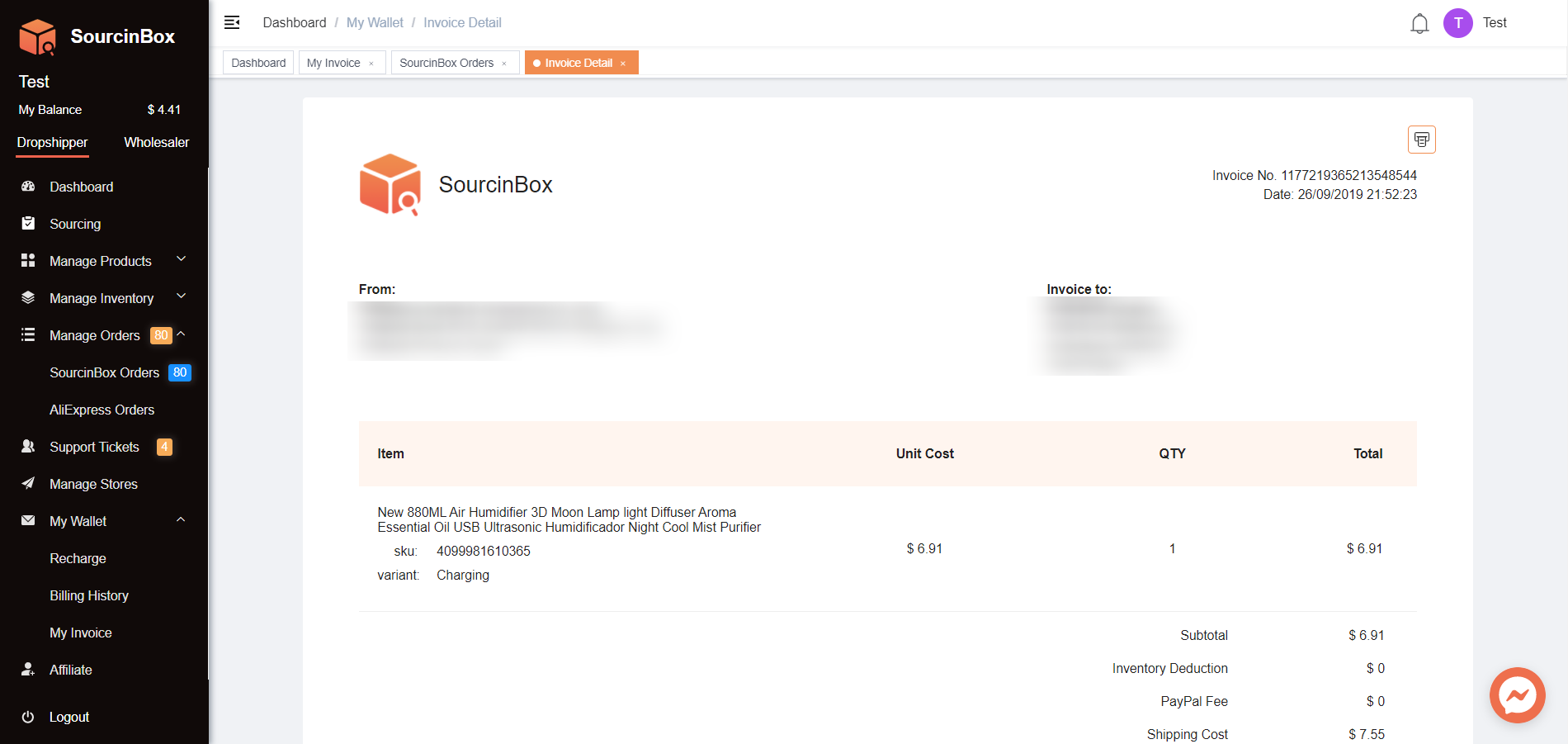Expand the Manage Inventory submenu chevron
The height and width of the screenshot is (744, 1568).
coord(182,296)
